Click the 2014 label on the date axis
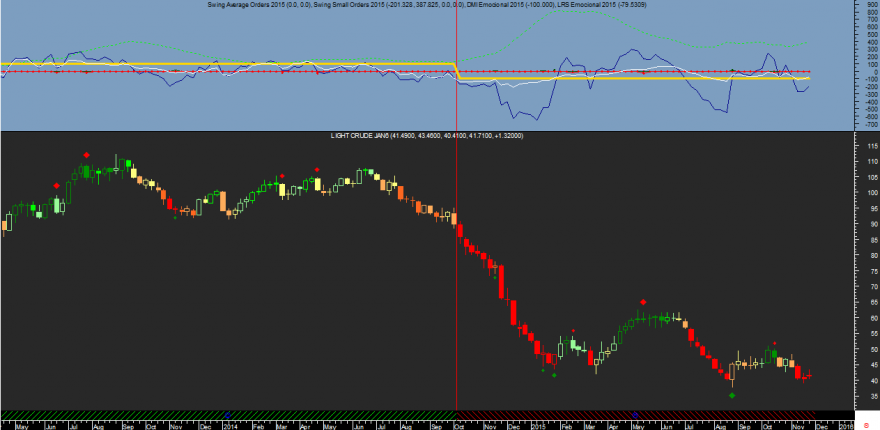This screenshot has width=880, height=430. coord(230,426)
